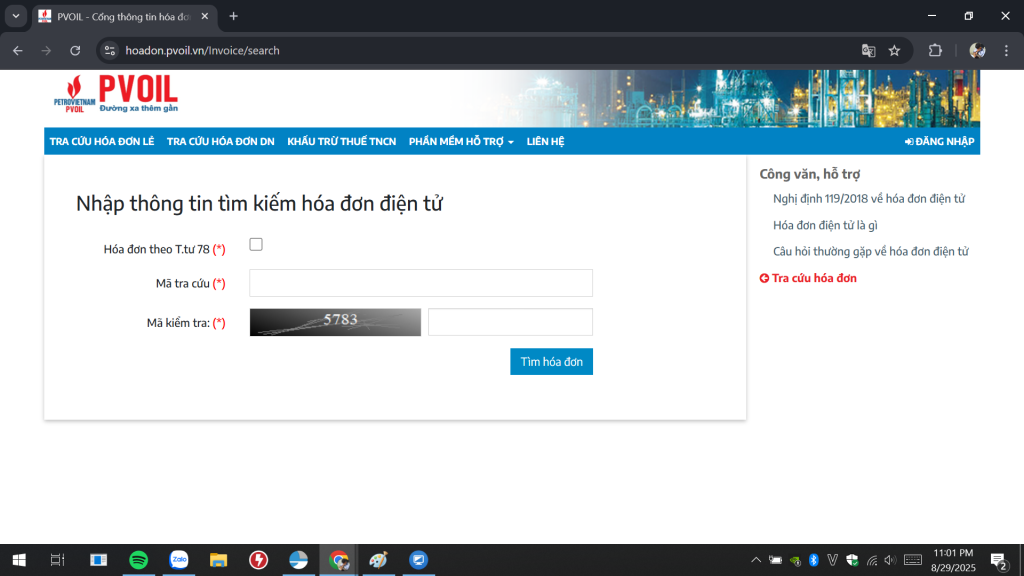This screenshot has width=1024, height=576.
Task: Open Hóa đơn điện tử là gì link
Action: 825,225
